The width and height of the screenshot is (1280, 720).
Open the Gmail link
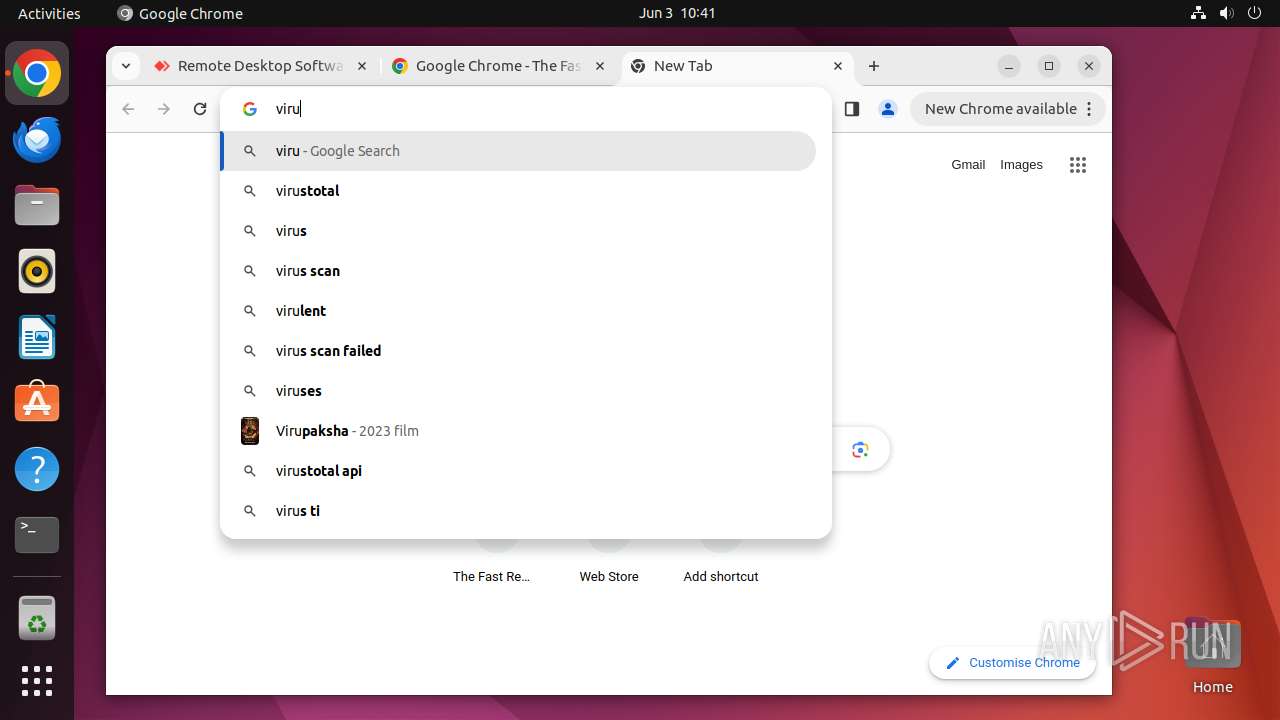coord(968,165)
